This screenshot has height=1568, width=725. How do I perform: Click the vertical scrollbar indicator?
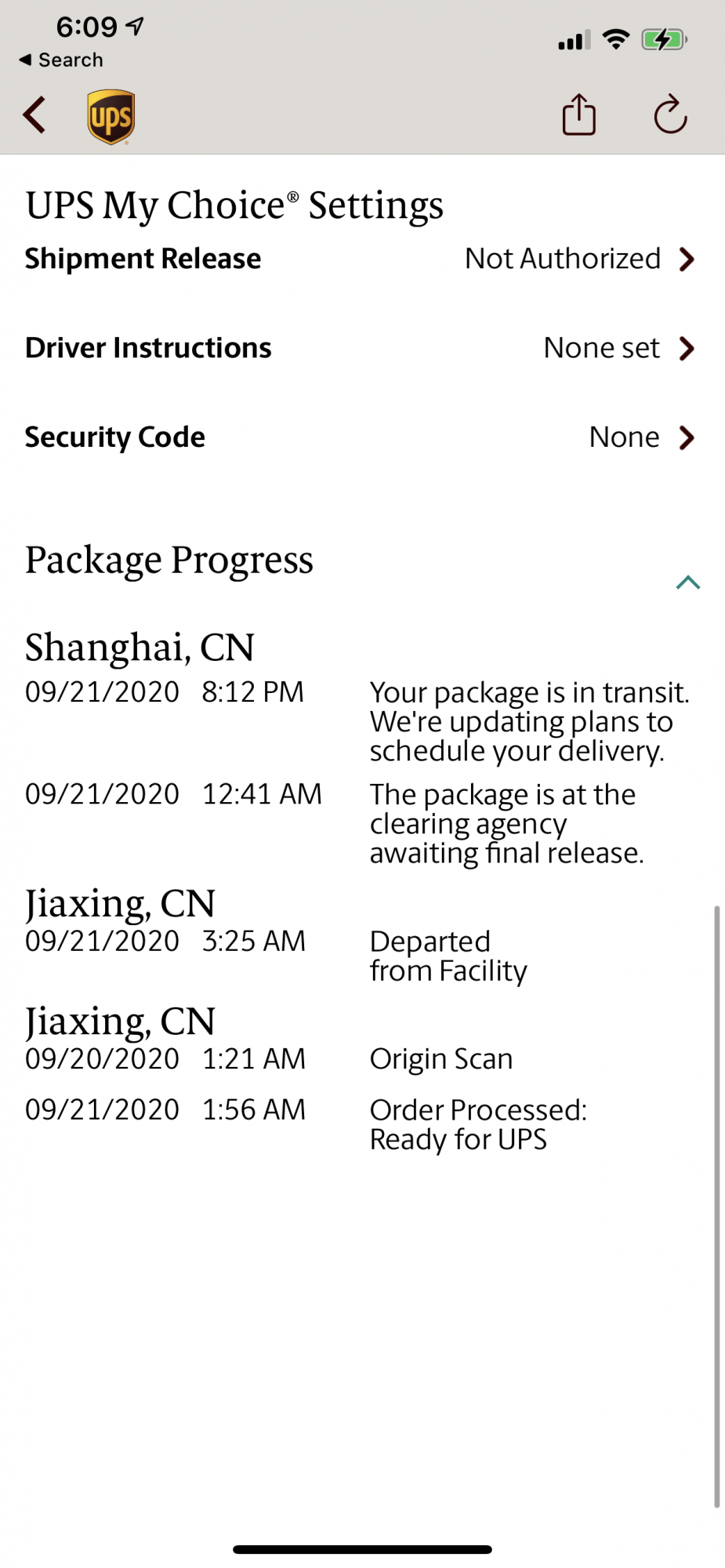coord(716,1207)
